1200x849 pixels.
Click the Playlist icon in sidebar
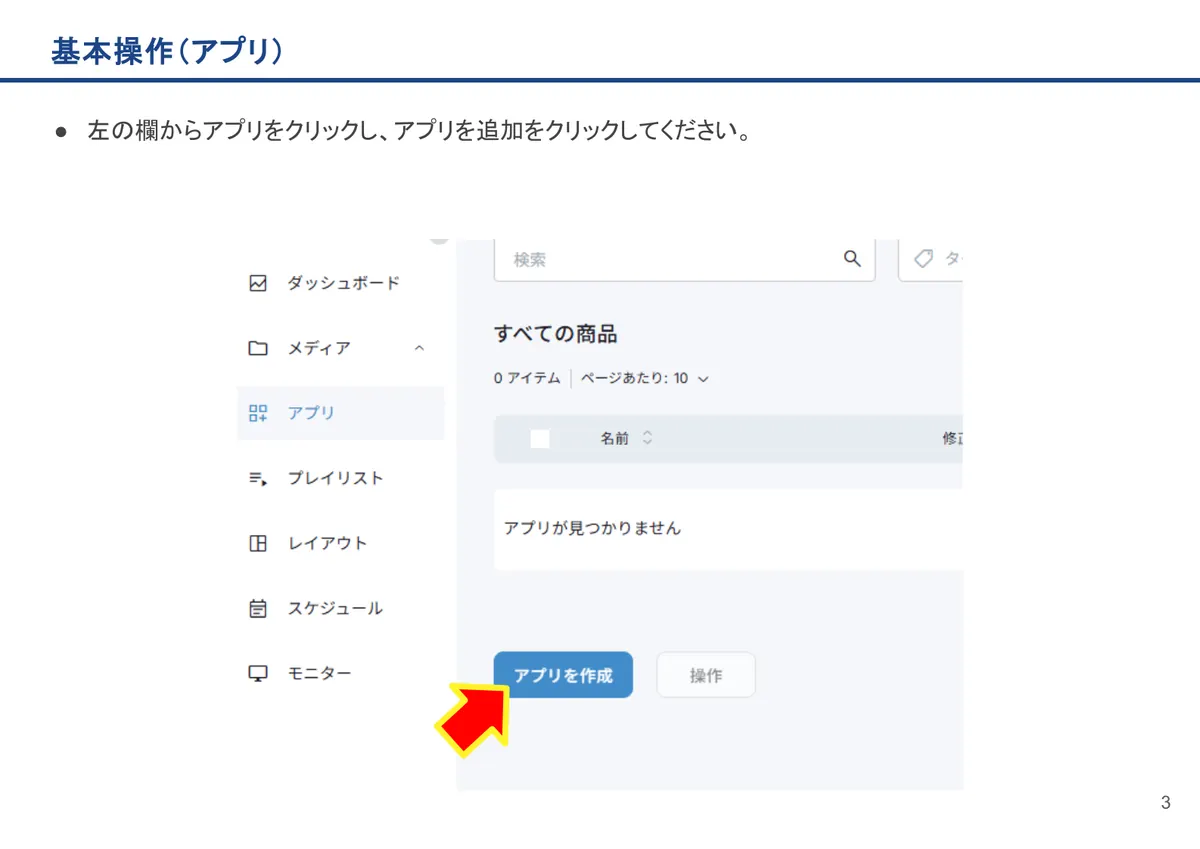click(x=258, y=478)
